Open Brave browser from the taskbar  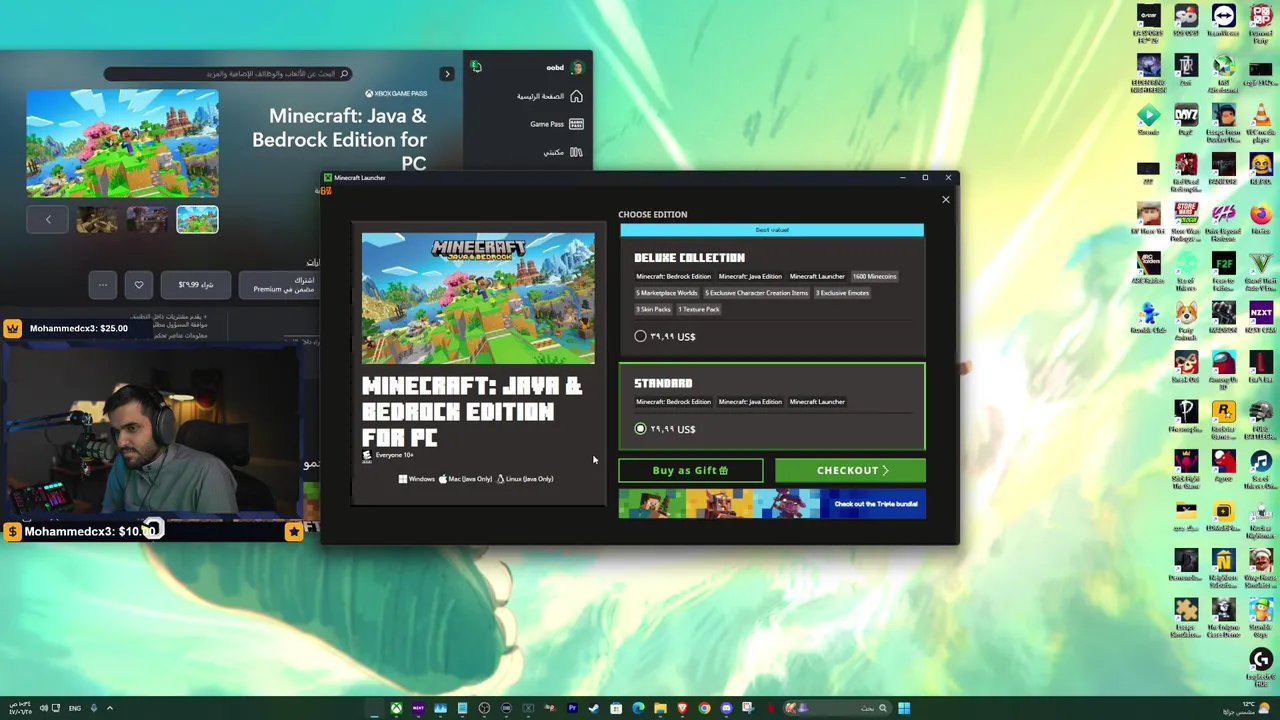[682, 708]
